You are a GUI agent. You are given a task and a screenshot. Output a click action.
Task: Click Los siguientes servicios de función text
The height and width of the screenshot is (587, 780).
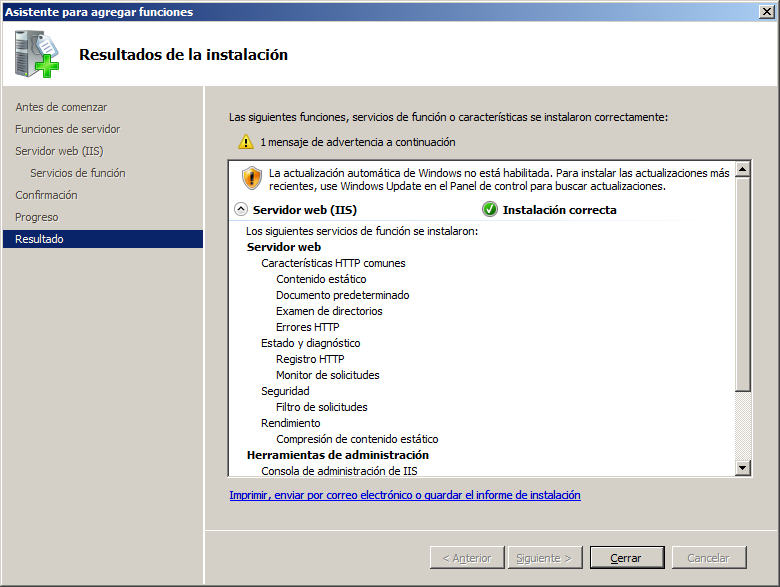(x=362, y=231)
